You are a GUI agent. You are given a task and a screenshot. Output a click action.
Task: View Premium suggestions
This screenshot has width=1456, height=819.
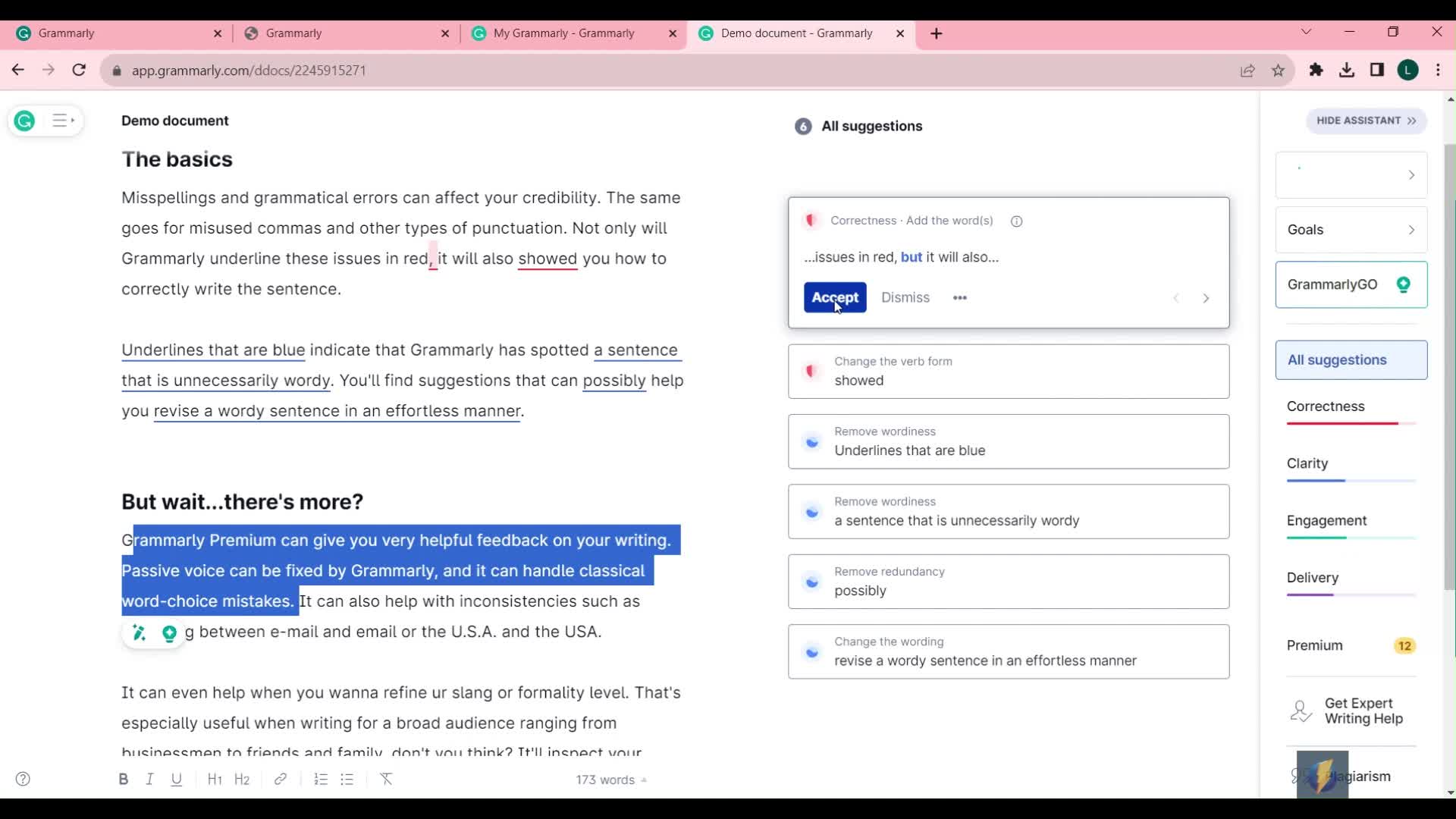pyautogui.click(x=1351, y=645)
